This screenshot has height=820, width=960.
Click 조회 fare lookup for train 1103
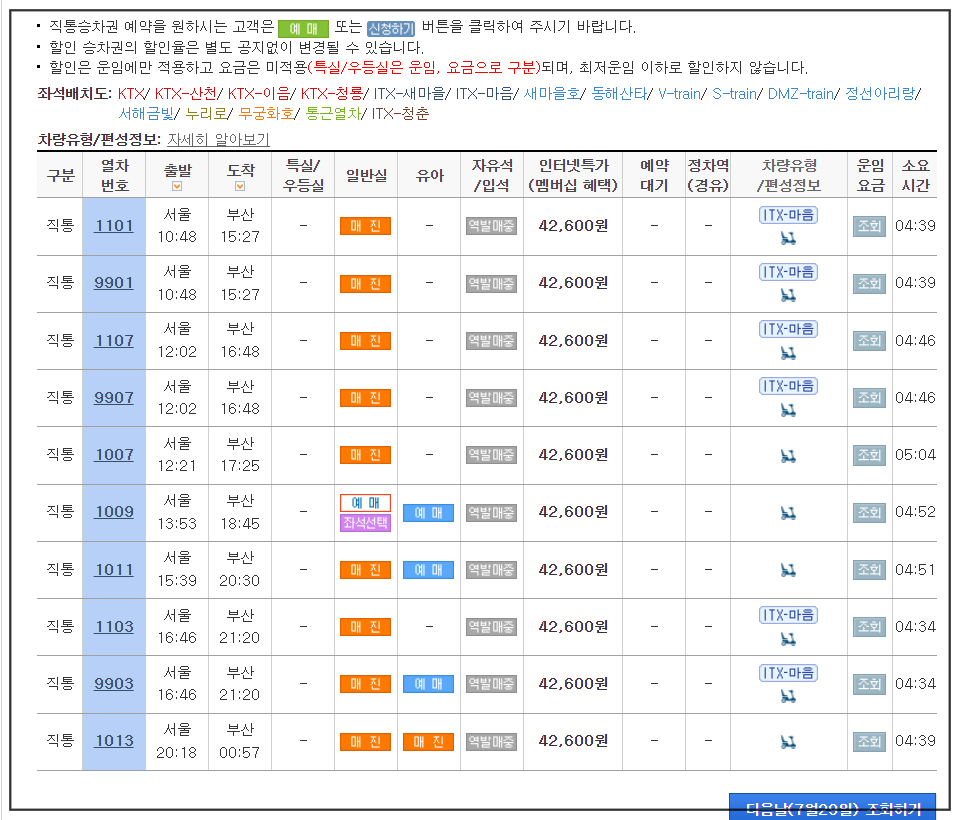pyautogui.click(x=869, y=627)
